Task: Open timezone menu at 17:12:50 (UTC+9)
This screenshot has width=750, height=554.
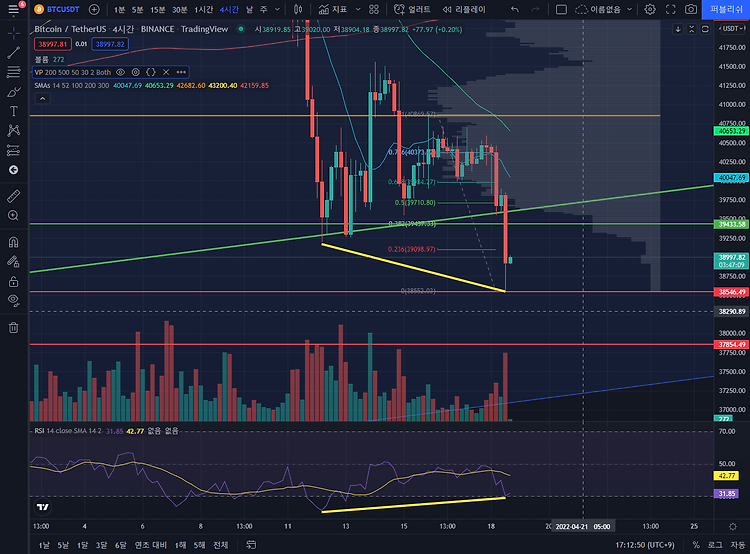Action: pos(645,545)
